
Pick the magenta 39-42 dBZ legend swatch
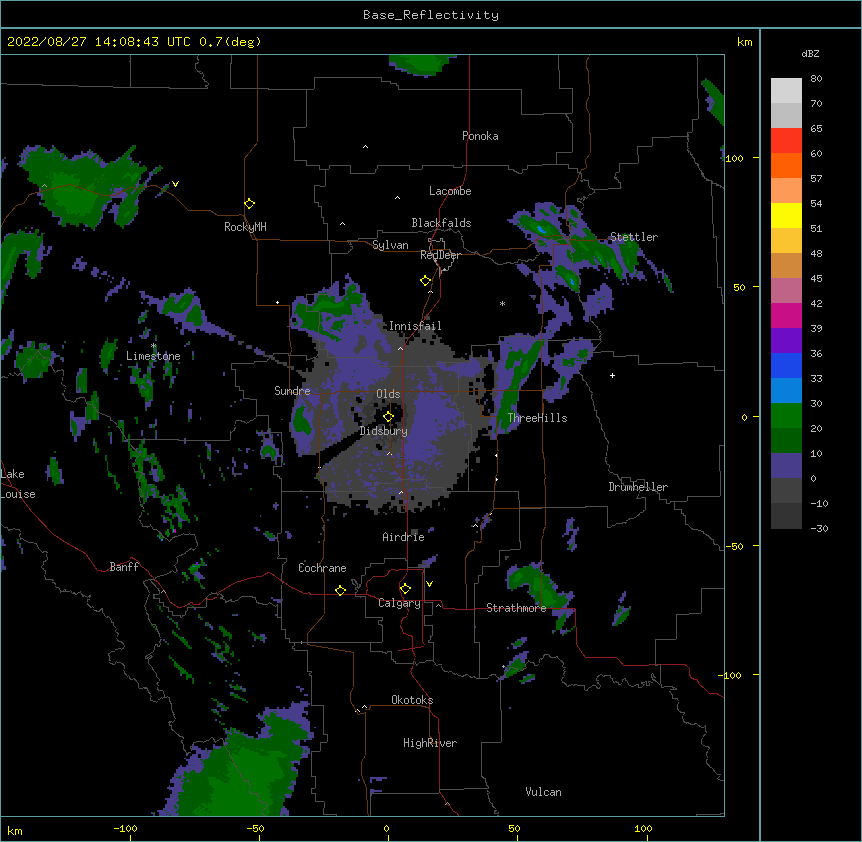click(786, 315)
